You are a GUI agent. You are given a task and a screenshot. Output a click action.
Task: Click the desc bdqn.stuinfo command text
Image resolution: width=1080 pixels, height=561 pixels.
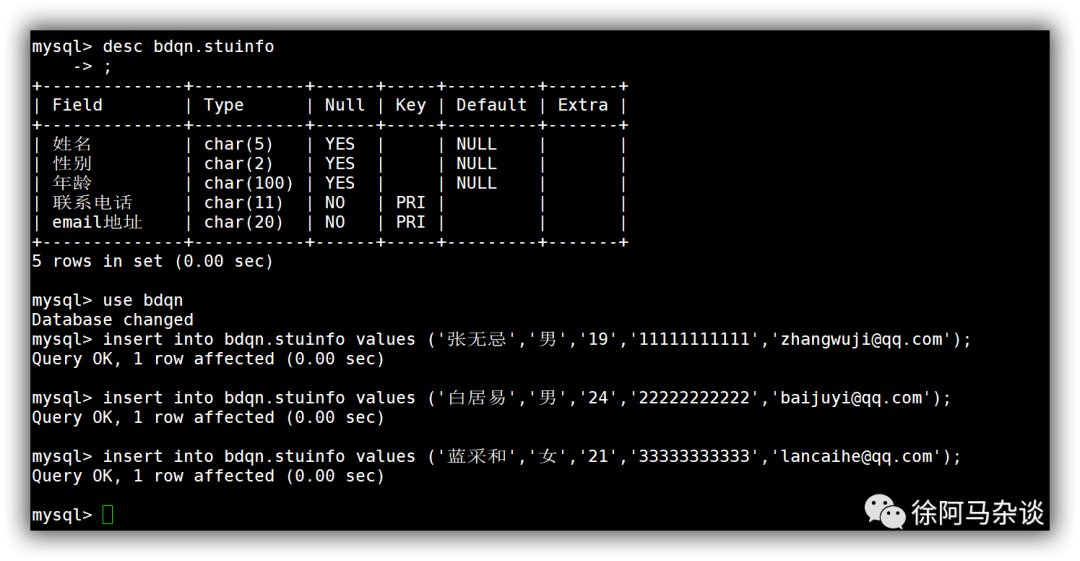pyautogui.click(x=188, y=46)
